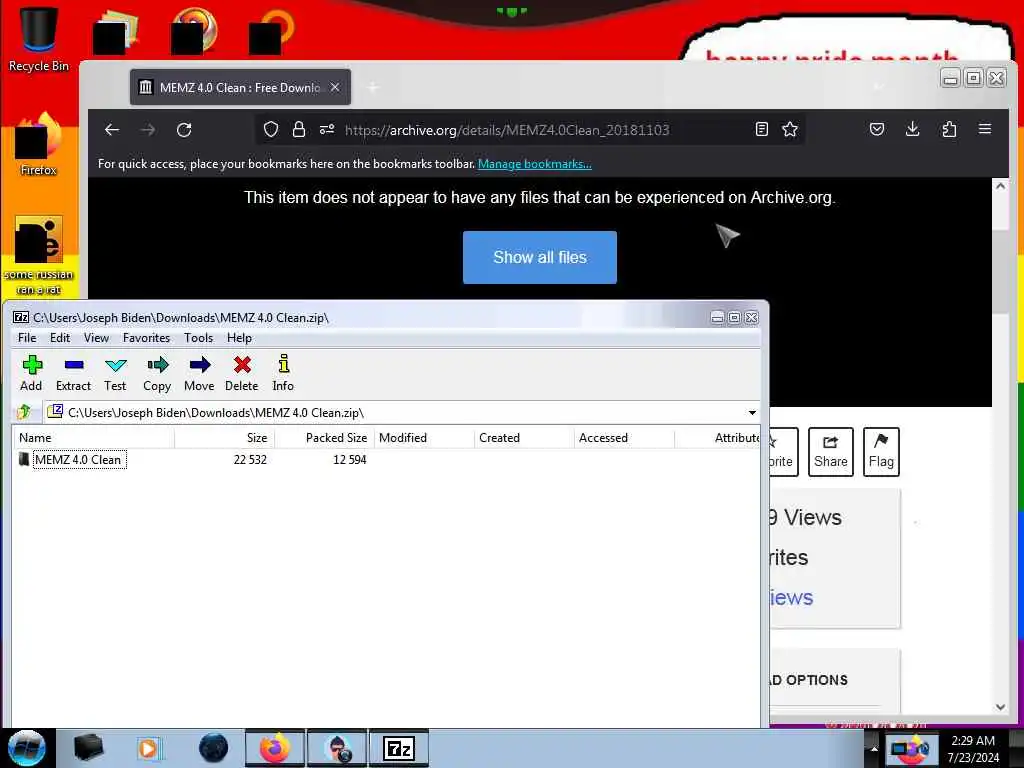Viewport: 1024px width, 768px height.
Task: Open 7-Zip Help menu
Action: click(x=239, y=338)
